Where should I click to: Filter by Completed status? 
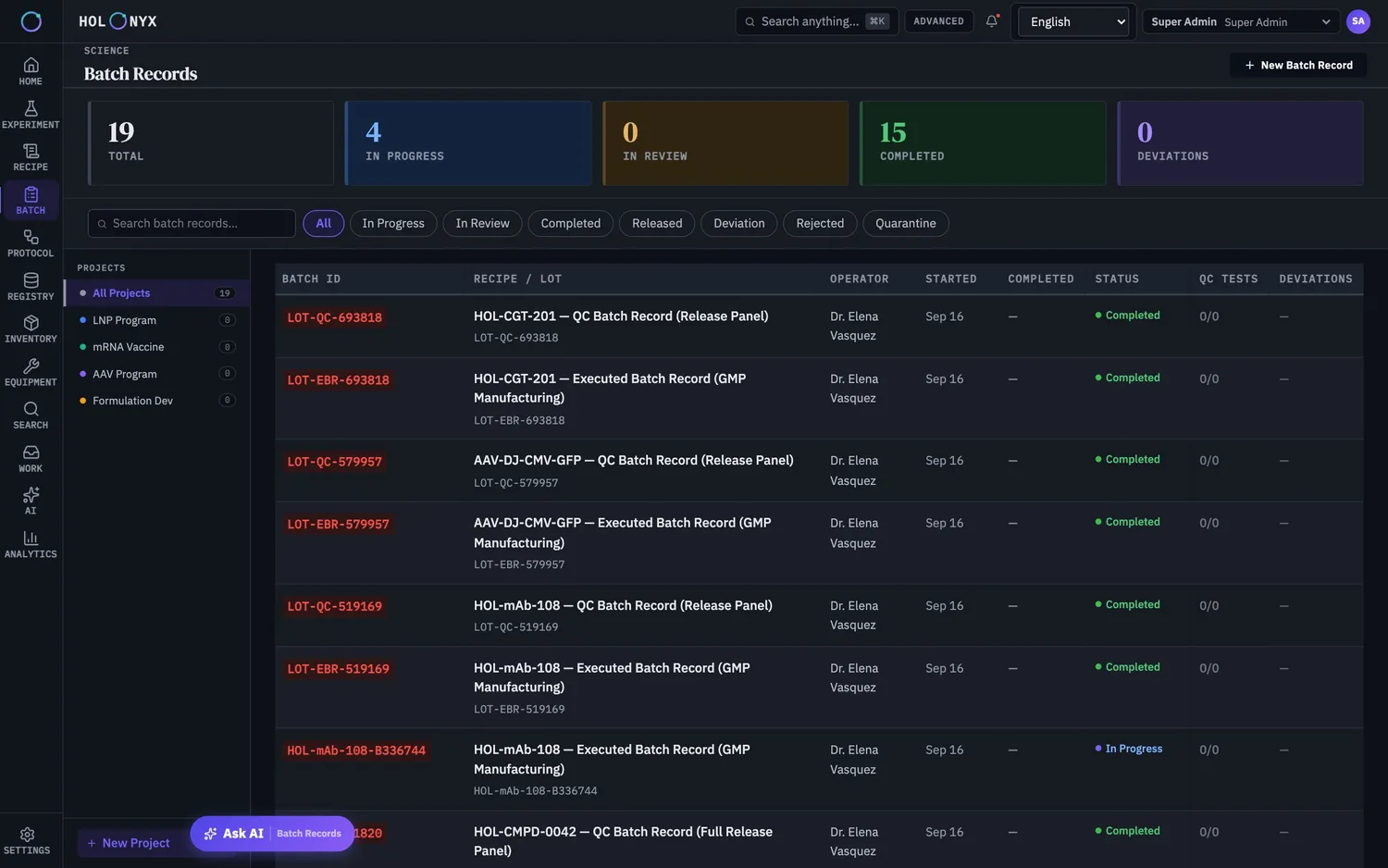[570, 223]
